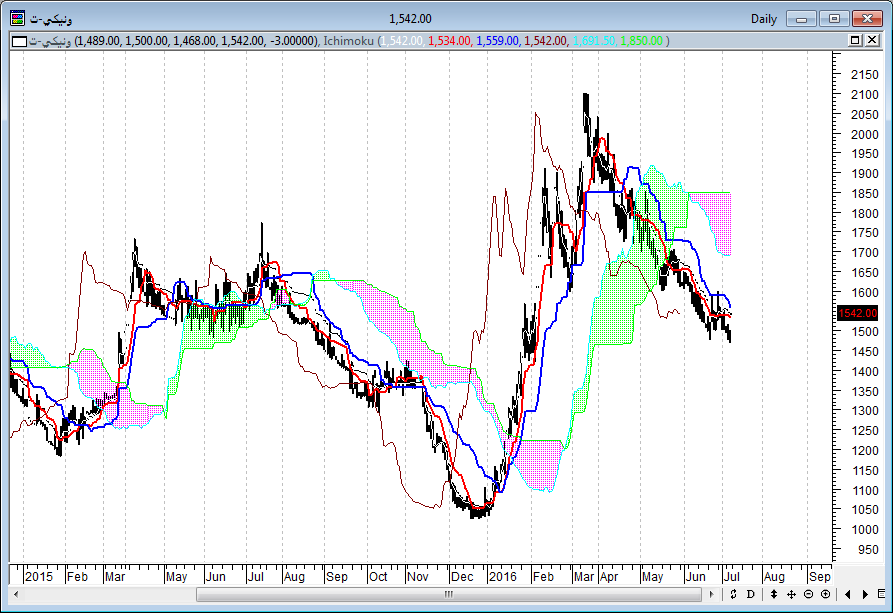Click the D daily periodicity icon
Screen dimensions: 893x613
[751, 594]
